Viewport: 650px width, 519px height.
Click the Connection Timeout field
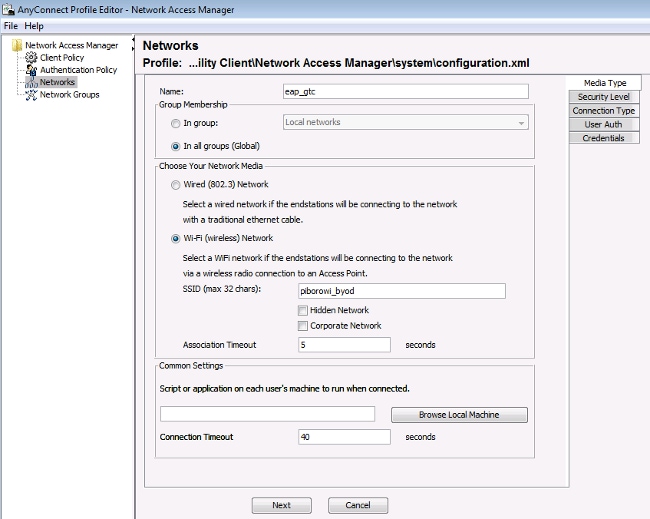tap(344, 437)
